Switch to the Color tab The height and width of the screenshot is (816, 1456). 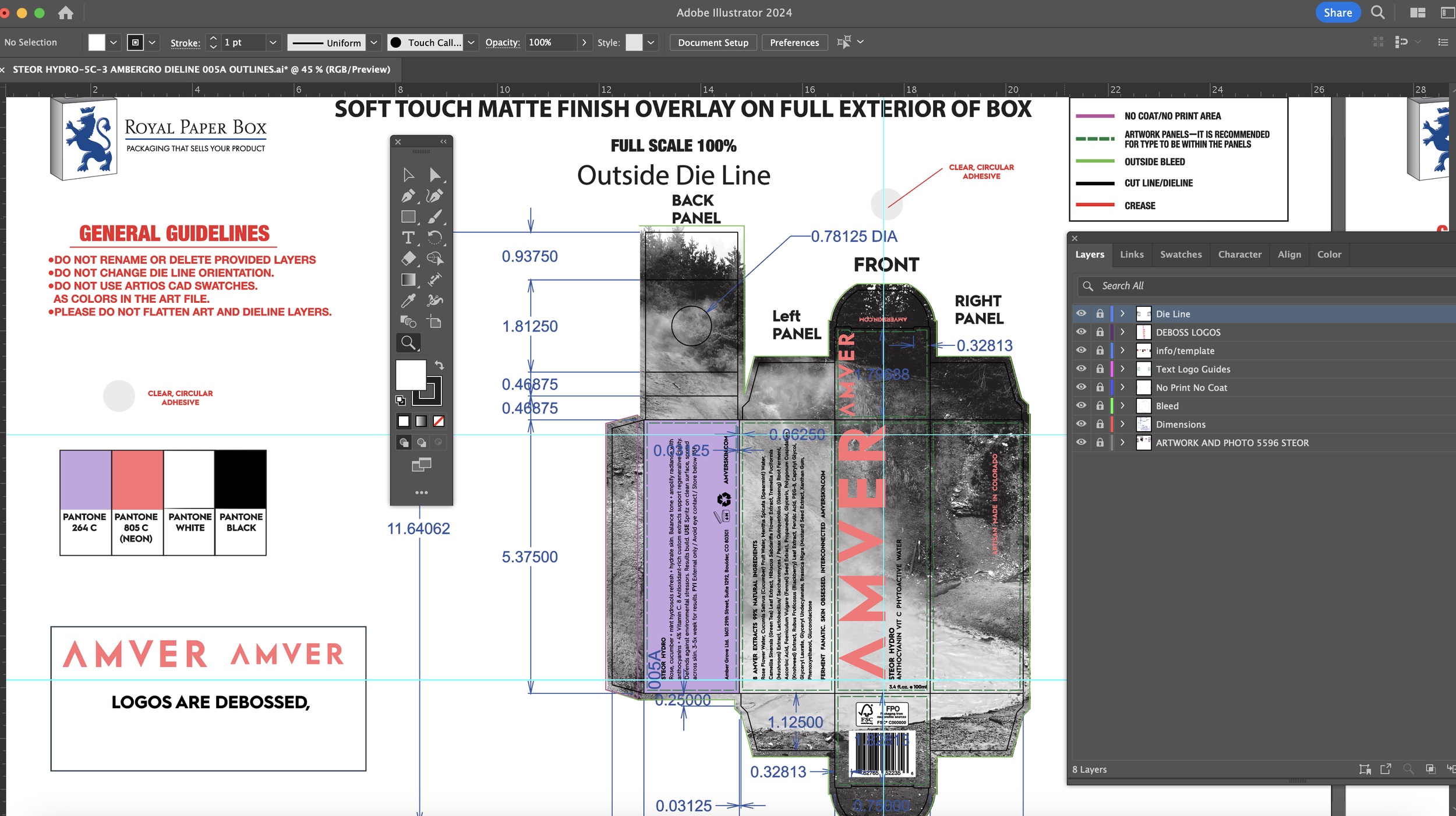point(1329,255)
